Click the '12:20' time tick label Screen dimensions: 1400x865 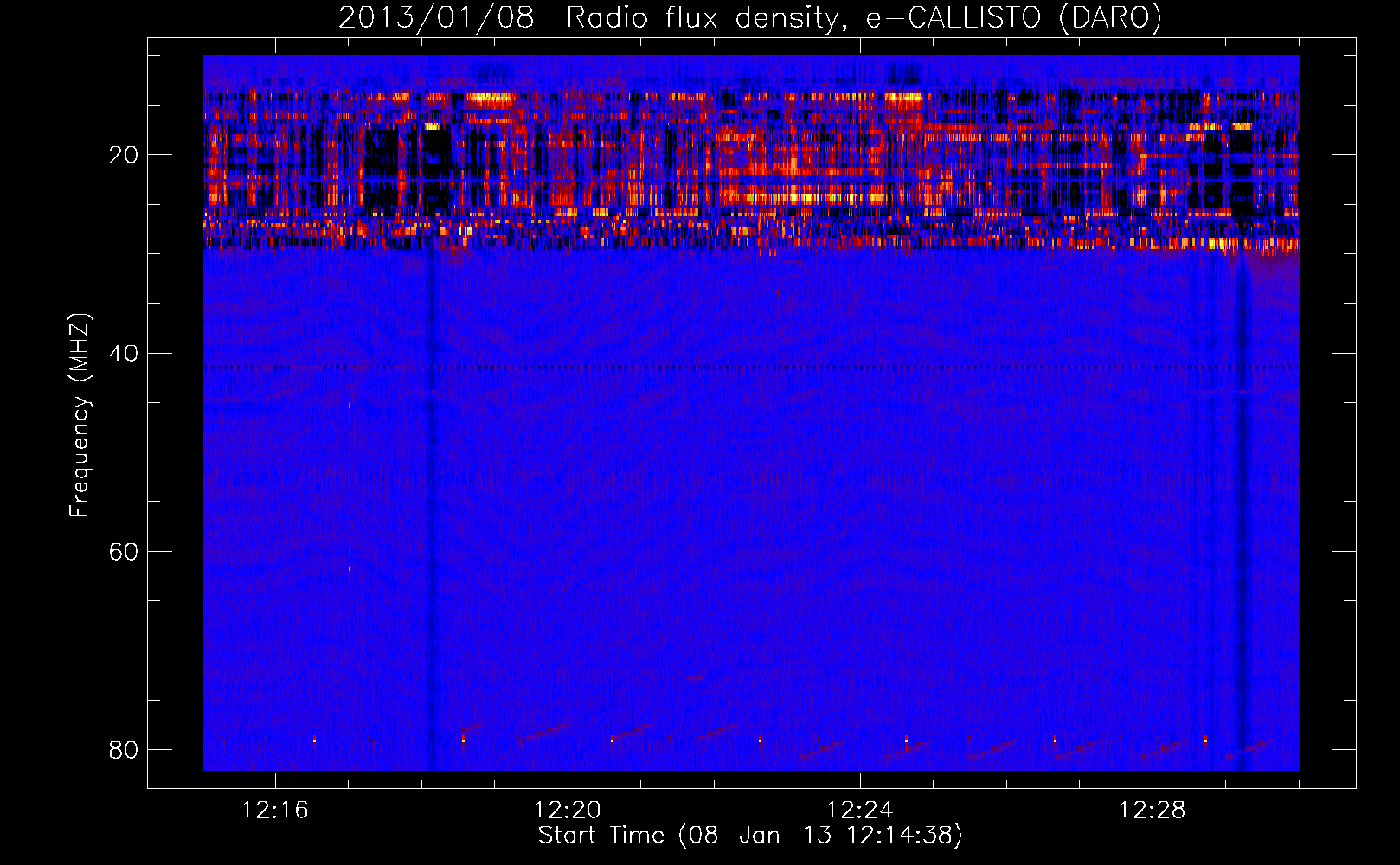click(x=568, y=811)
